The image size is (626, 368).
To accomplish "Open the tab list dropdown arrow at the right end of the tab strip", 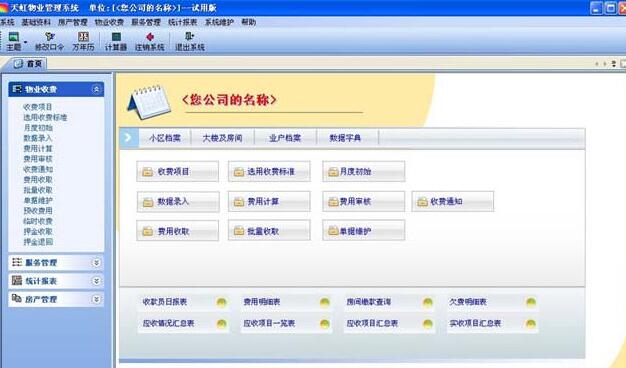I will (x=614, y=63).
